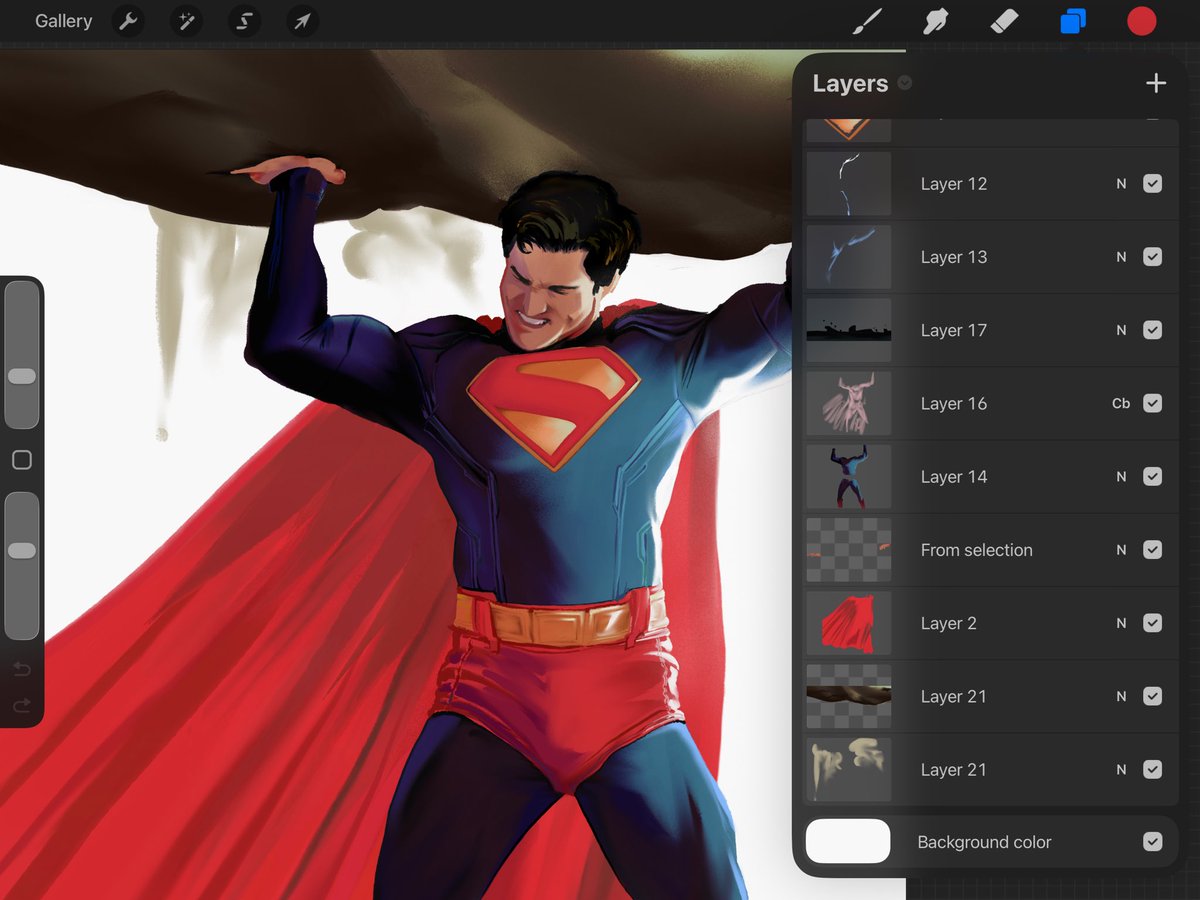
Task: Select the Superman figure Layer 14 thumbnail
Action: point(849,477)
